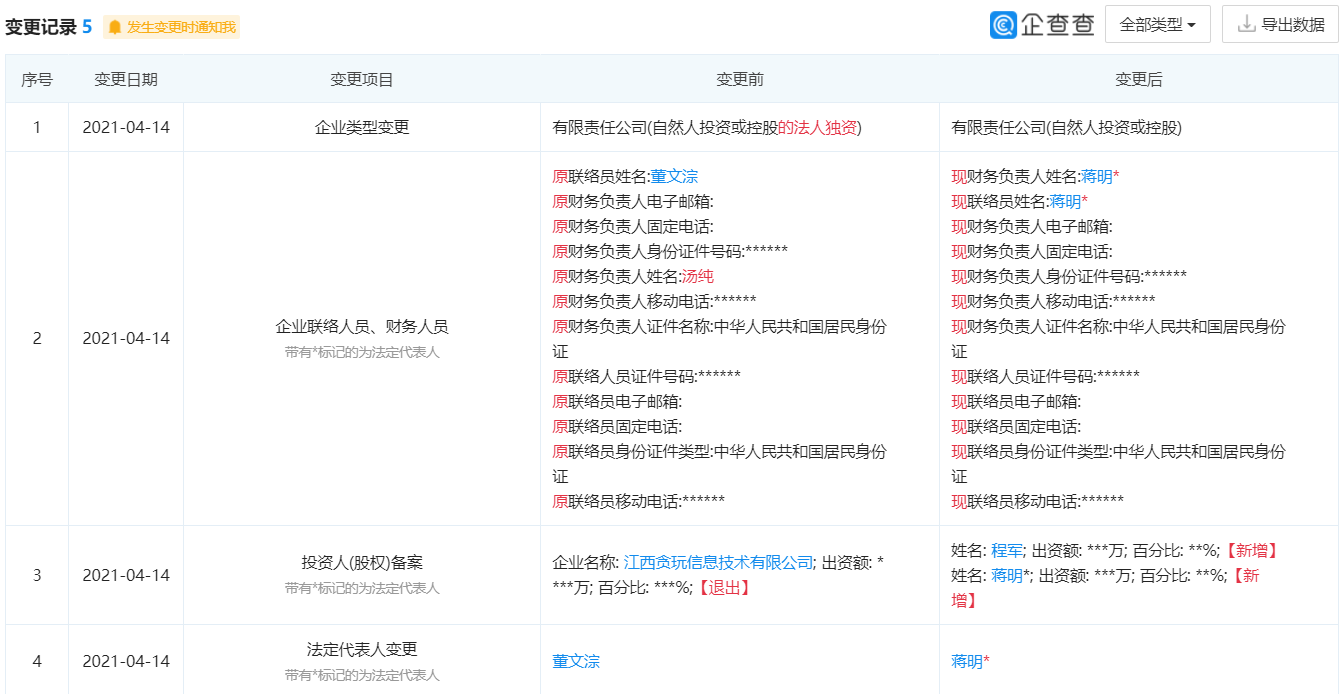This screenshot has width=1339, height=694.
Task: Click the download icon in 导出数据
Action: [x=1246, y=25]
